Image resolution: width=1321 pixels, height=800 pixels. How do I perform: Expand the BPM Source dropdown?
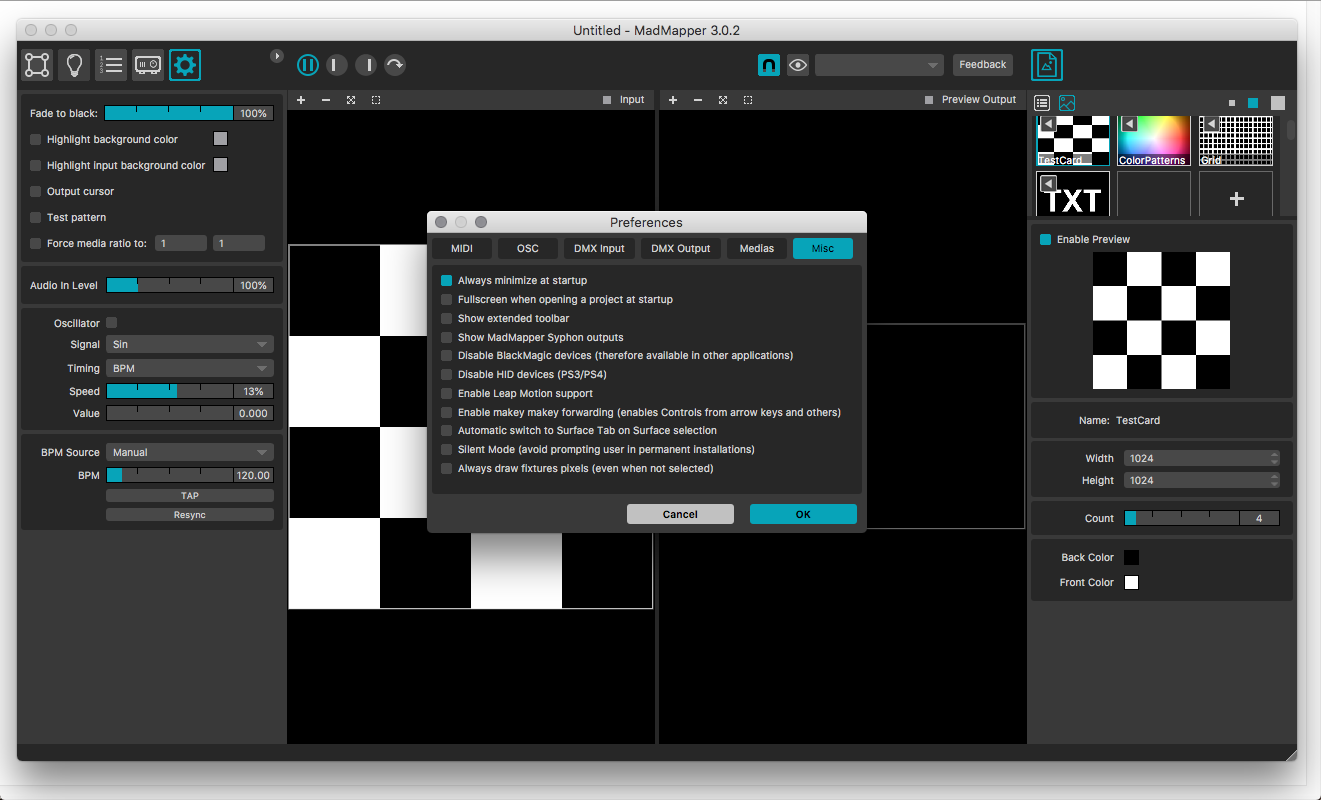click(189, 452)
